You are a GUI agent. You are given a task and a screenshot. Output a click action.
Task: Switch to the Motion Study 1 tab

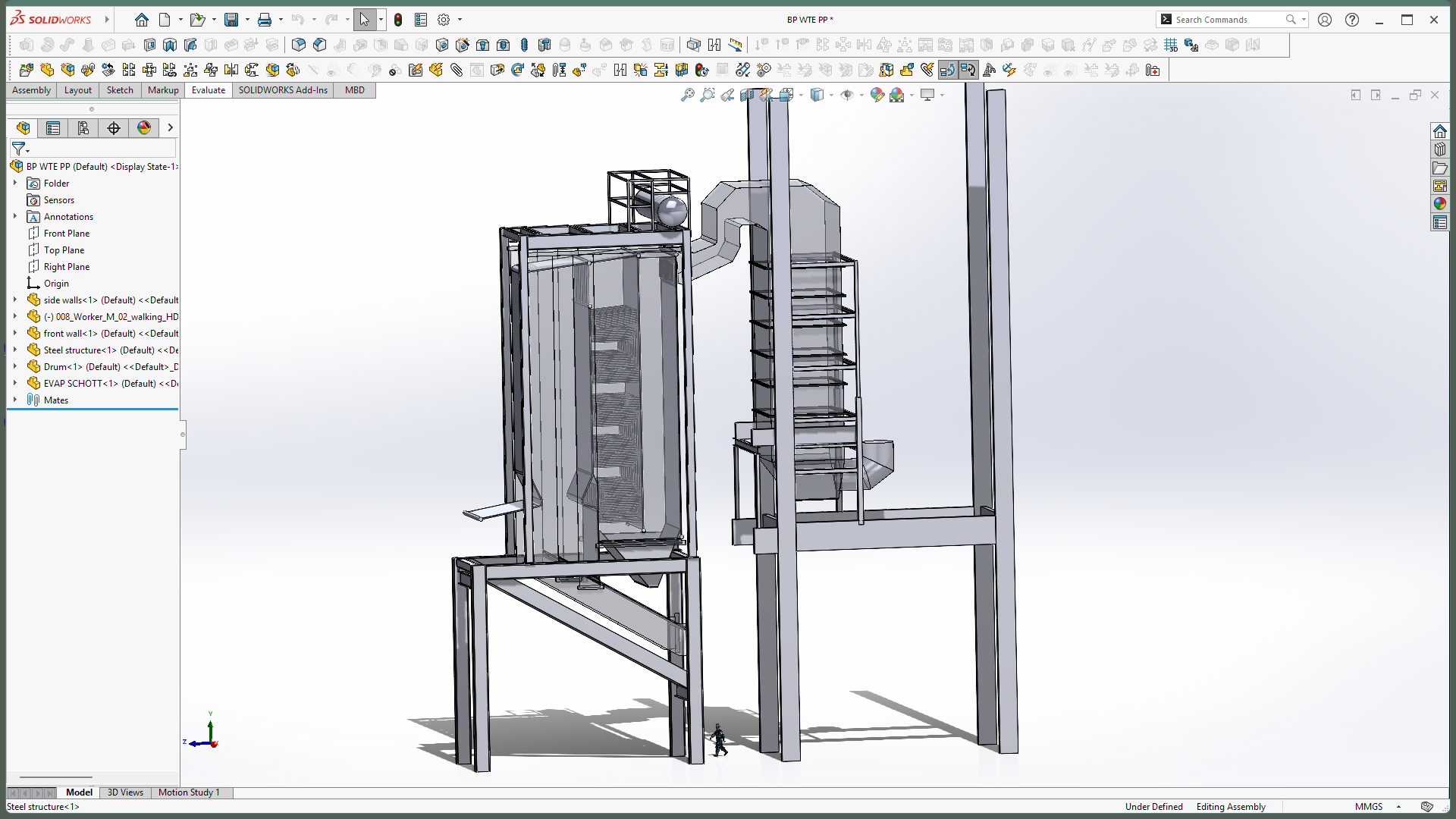[189, 792]
